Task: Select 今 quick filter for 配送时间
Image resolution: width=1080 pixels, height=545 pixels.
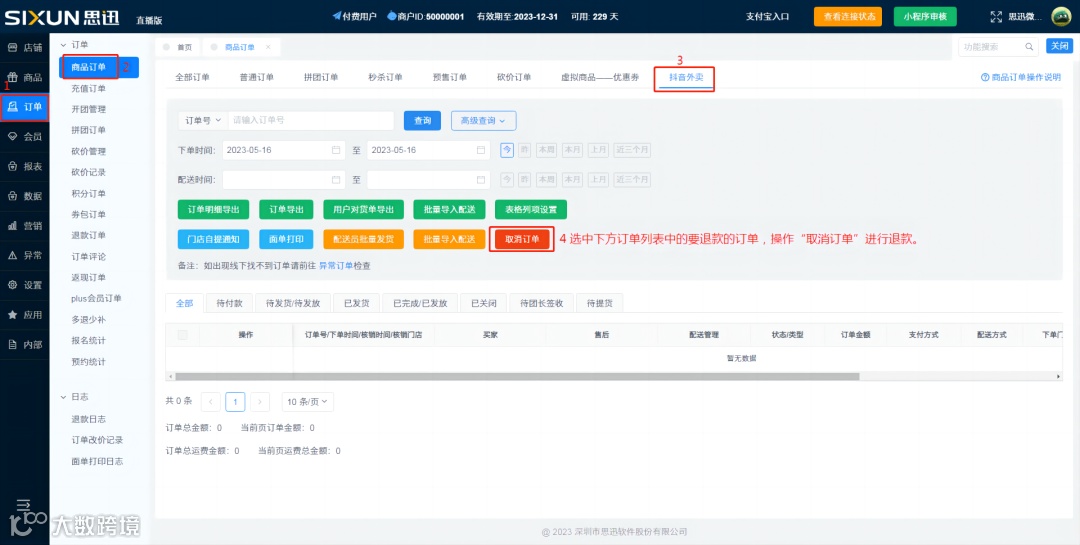Action: [x=507, y=180]
